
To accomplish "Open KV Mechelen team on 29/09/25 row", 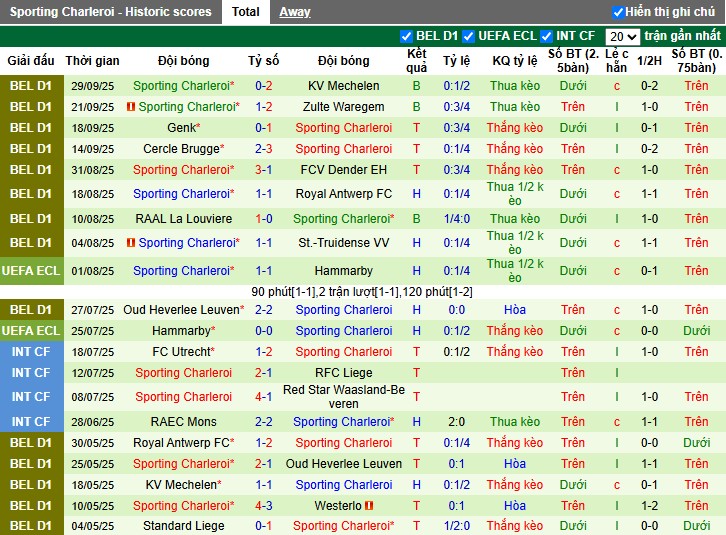I will (344, 86).
